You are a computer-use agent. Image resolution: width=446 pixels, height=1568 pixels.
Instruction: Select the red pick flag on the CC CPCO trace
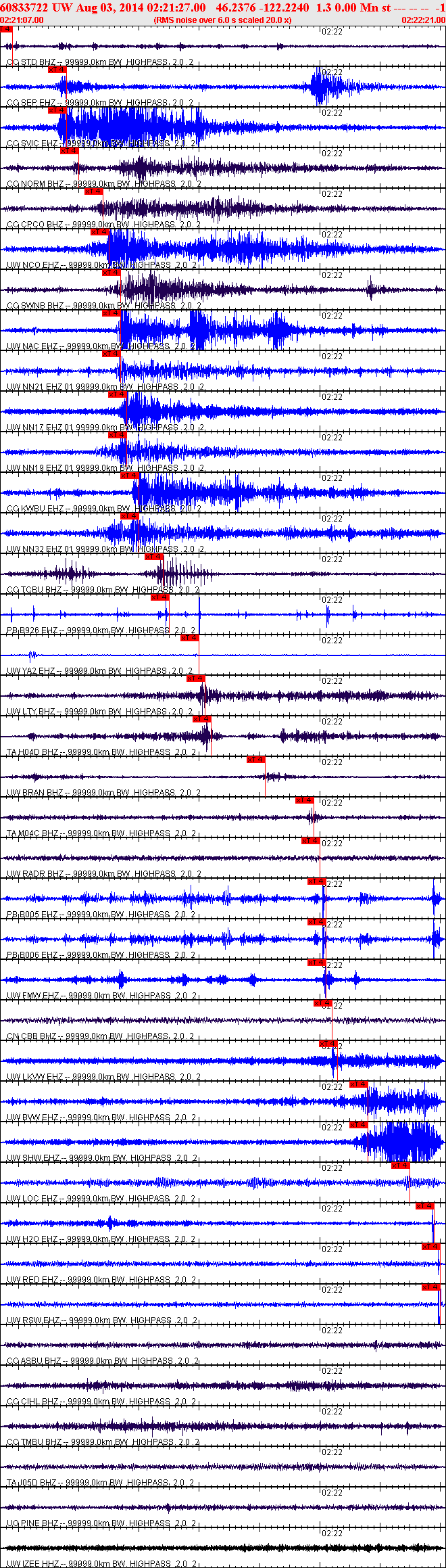click(94, 191)
